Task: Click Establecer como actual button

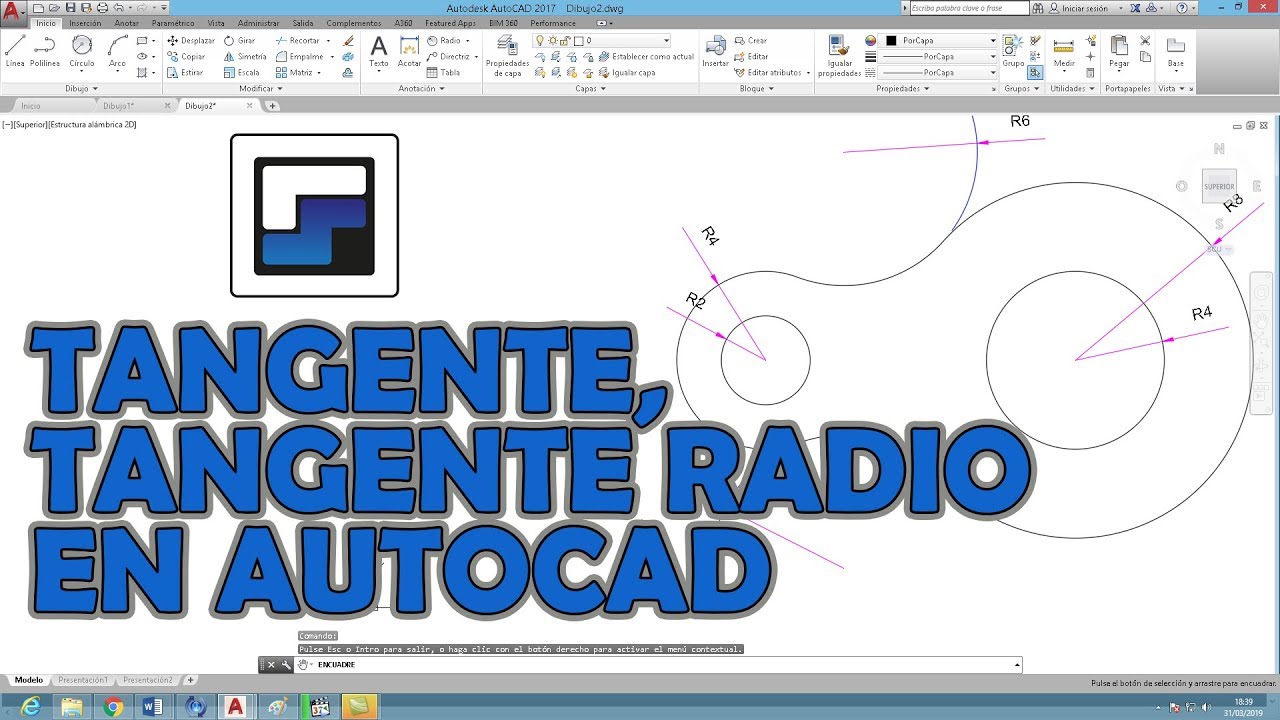Action: point(646,57)
